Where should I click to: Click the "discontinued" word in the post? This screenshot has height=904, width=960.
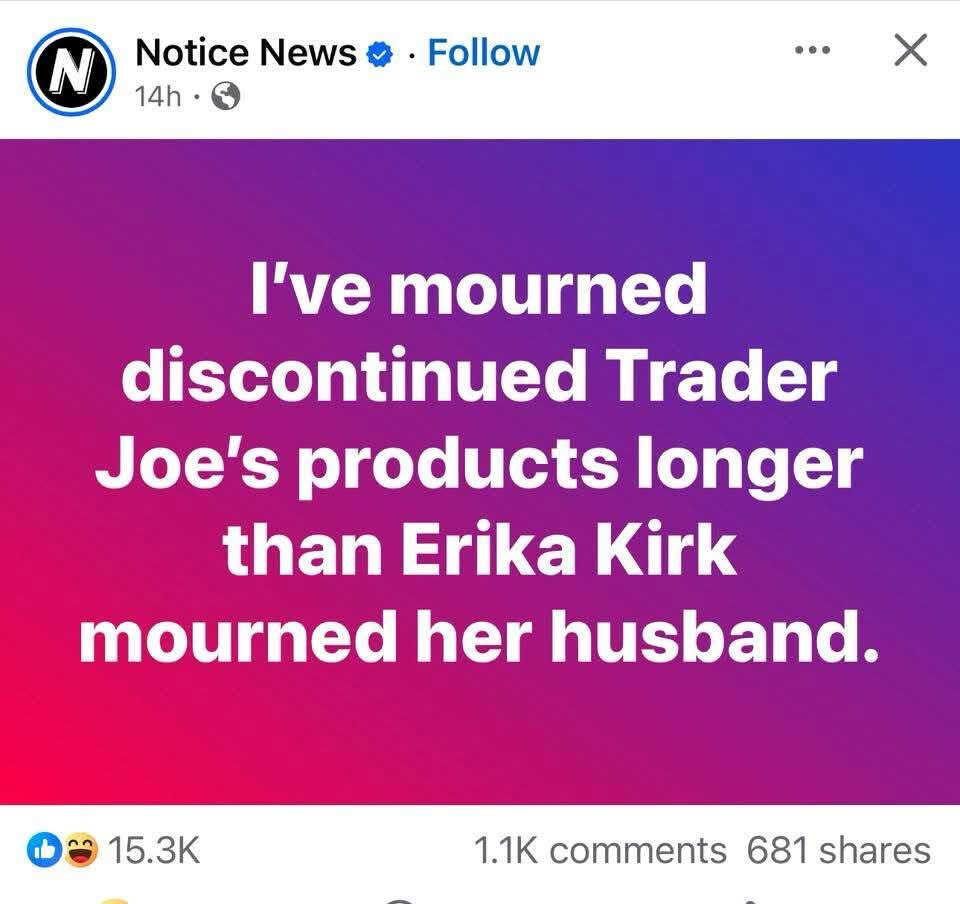tap(355, 377)
